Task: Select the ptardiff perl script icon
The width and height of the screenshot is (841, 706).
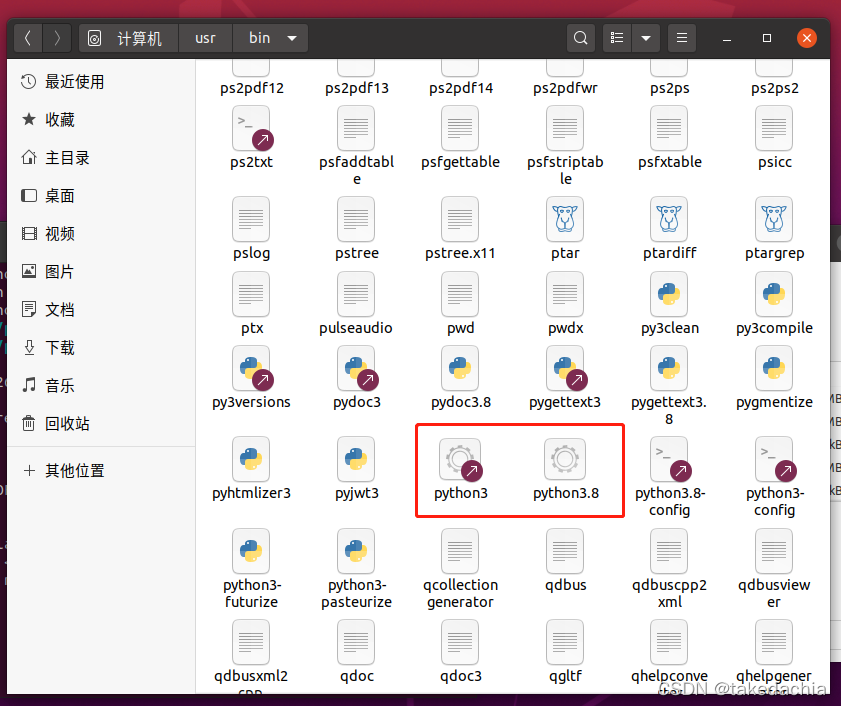Action: [x=669, y=219]
